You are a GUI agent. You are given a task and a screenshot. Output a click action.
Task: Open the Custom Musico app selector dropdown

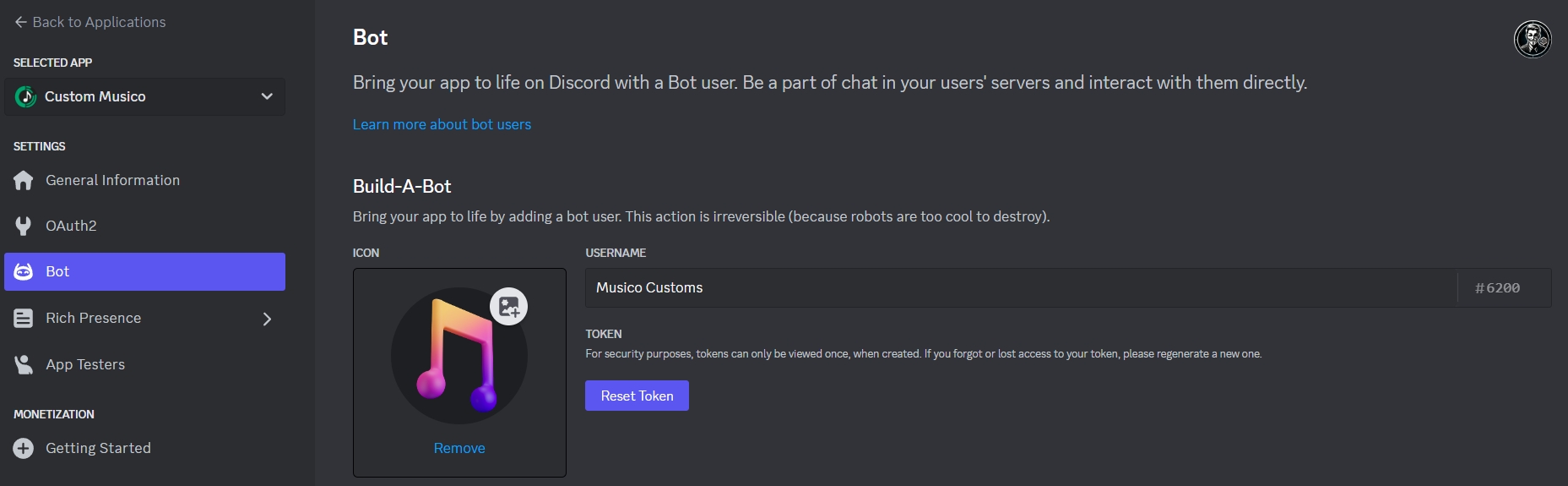[267, 96]
